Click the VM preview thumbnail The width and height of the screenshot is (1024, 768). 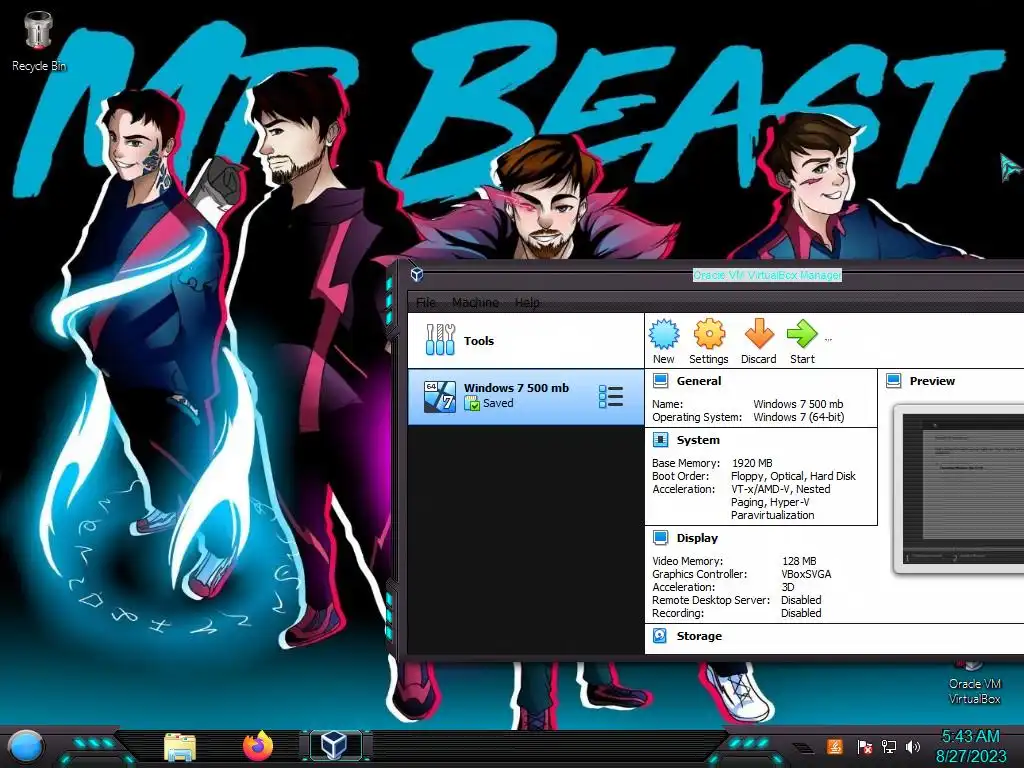click(960, 490)
